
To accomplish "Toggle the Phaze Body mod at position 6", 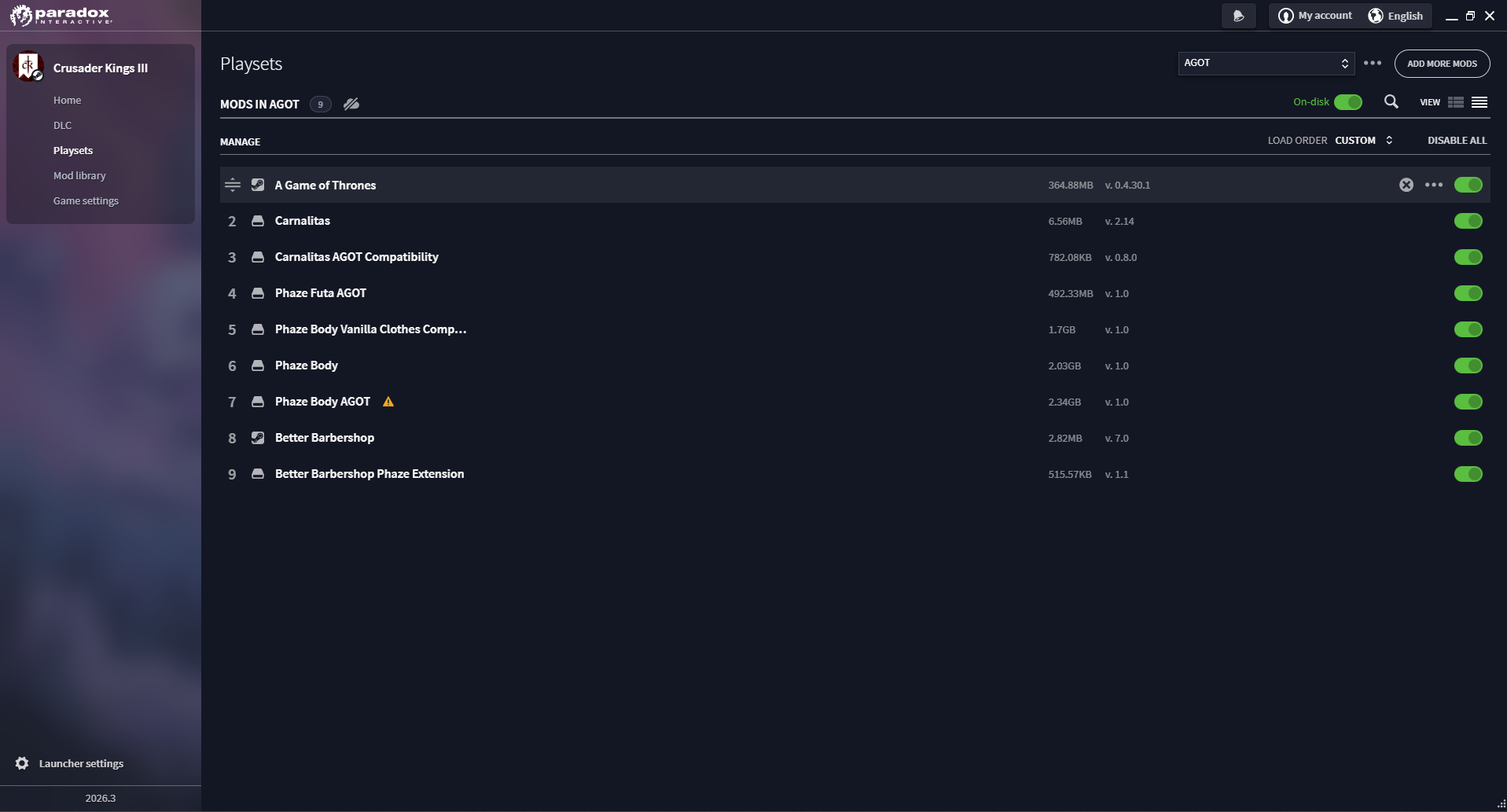I will point(1468,366).
